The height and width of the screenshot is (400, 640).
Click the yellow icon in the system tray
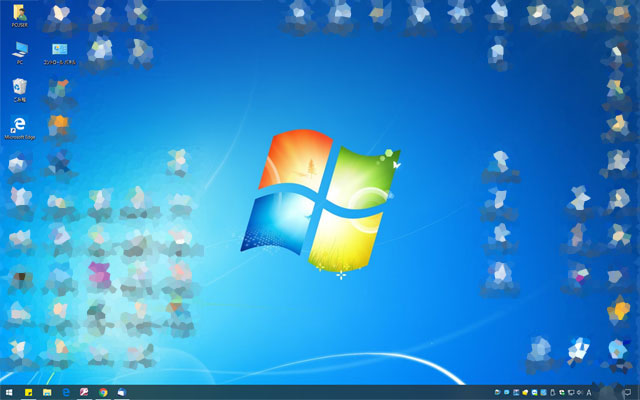(x=526, y=392)
